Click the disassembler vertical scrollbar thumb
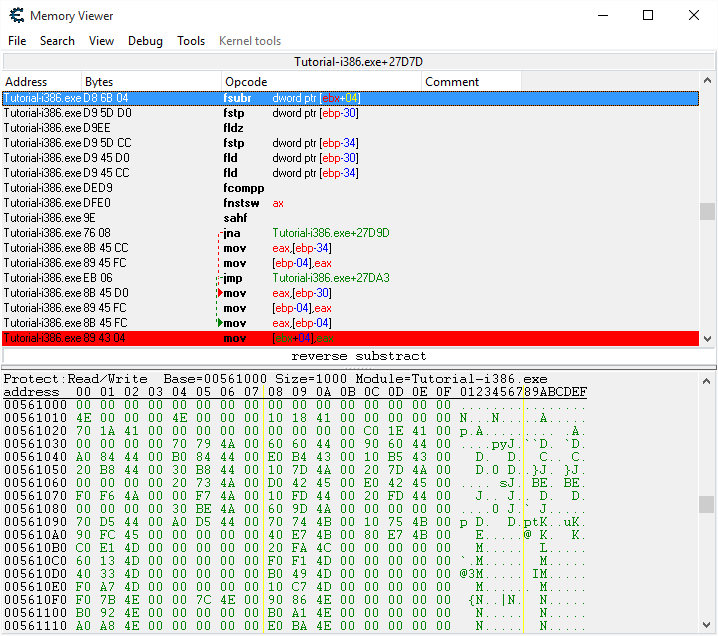Viewport: 718px width, 636px height. (708, 211)
